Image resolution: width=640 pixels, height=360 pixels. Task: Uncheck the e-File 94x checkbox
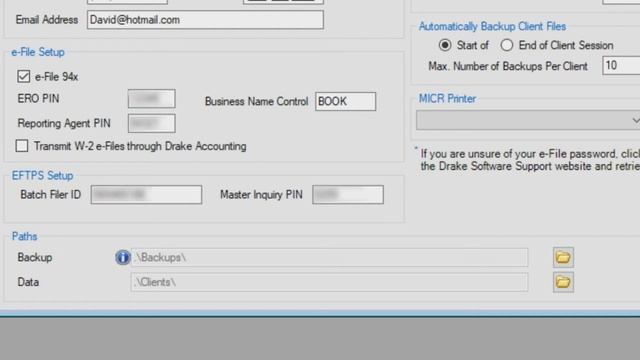(x=24, y=76)
